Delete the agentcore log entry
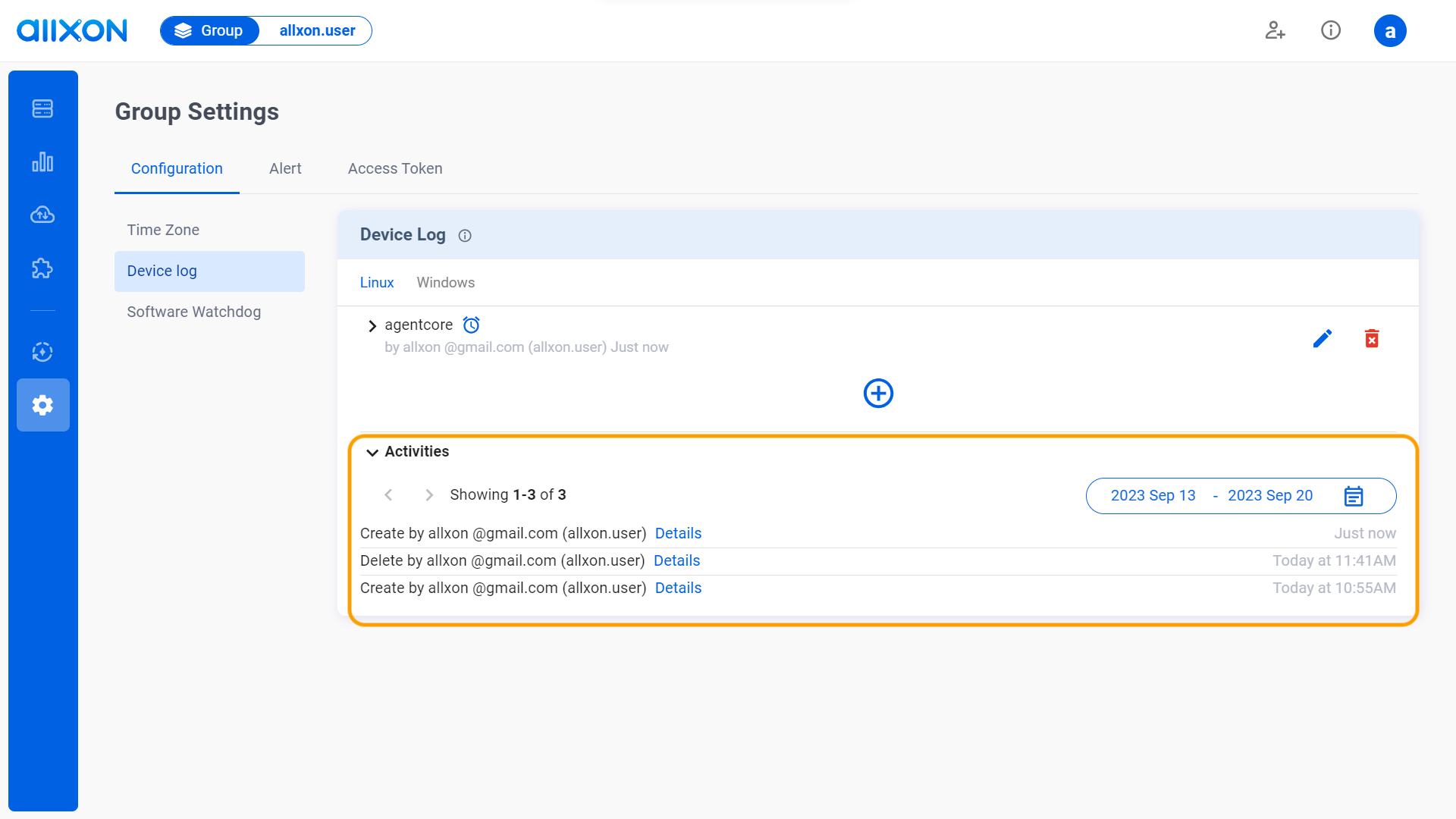This screenshot has height=819, width=1456. click(1372, 338)
